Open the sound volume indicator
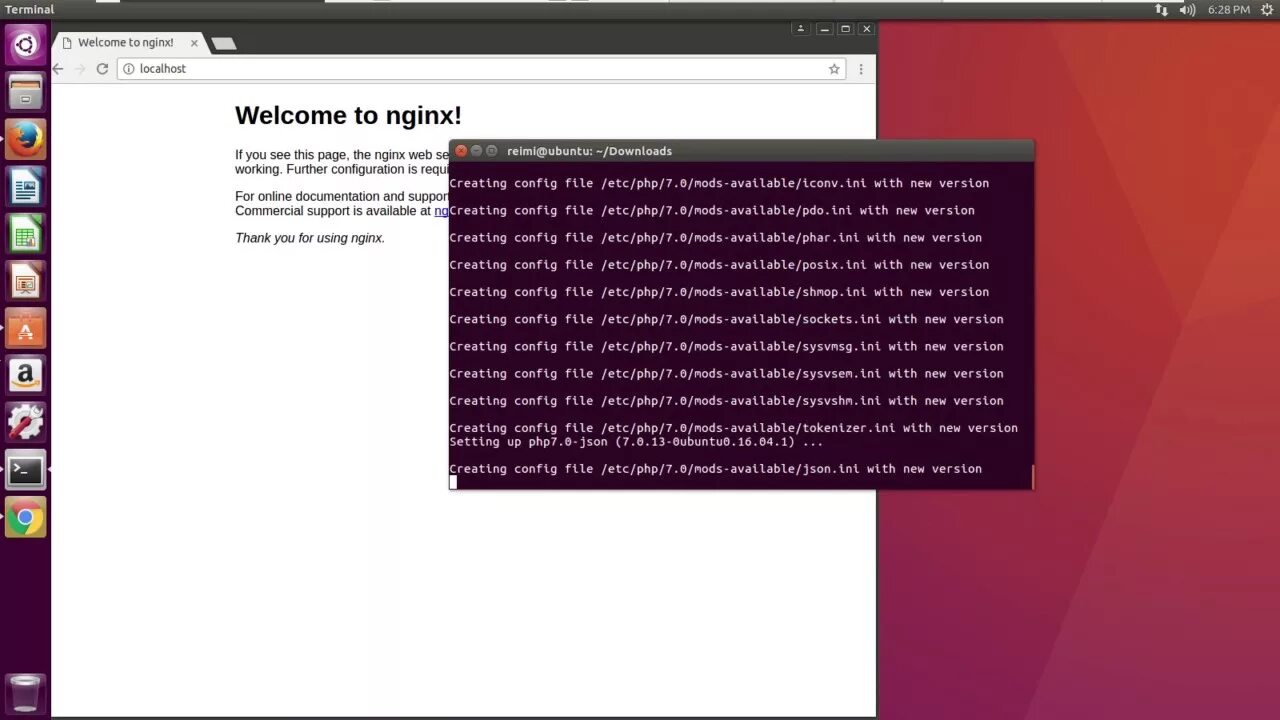1280x720 pixels. coord(1187,10)
